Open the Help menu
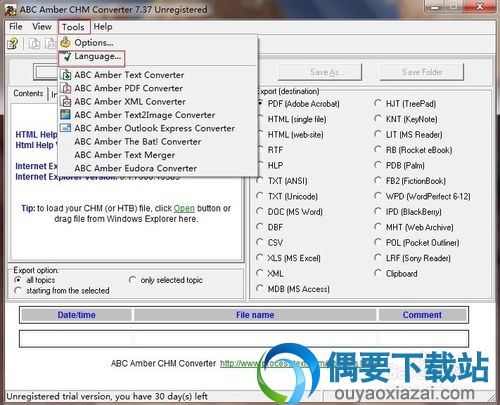The width and height of the screenshot is (500, 405). click(103, 27)
